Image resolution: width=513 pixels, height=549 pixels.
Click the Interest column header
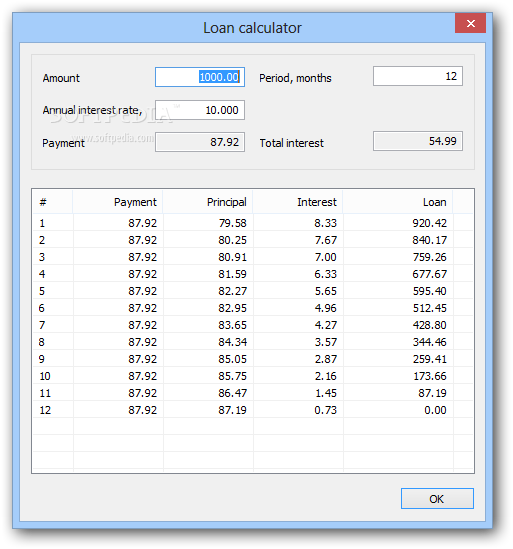pyautogui.click(x=298, y=202)
